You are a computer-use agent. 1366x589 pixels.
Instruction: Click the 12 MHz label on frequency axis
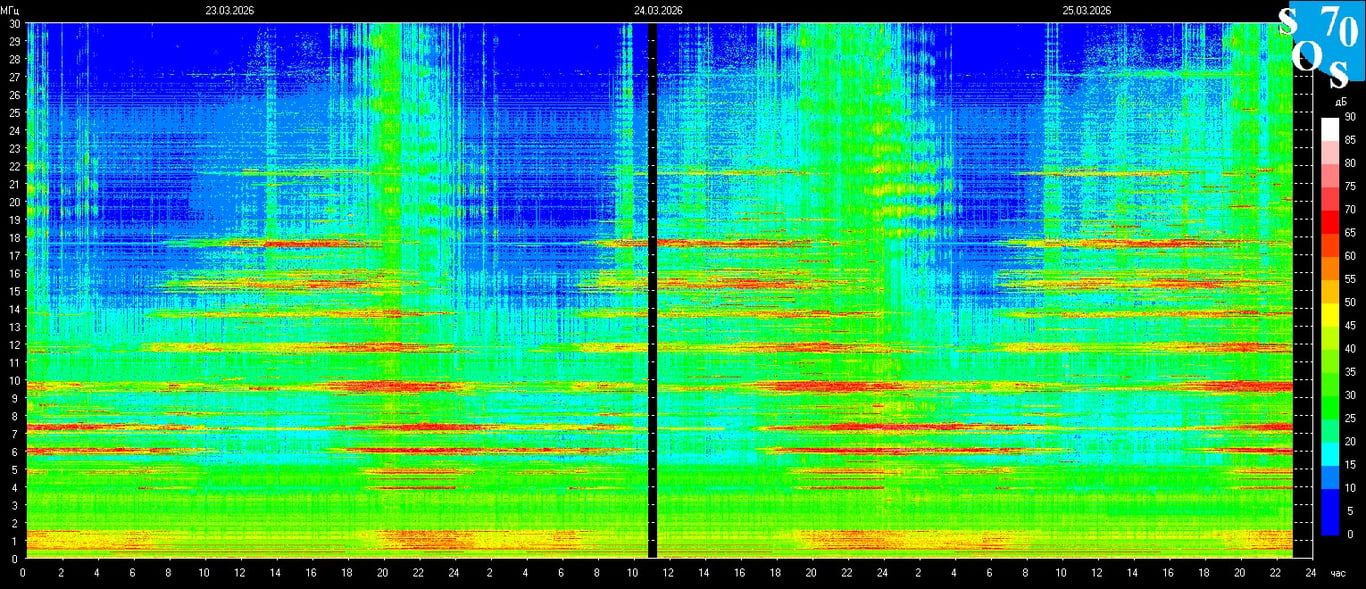15,345
